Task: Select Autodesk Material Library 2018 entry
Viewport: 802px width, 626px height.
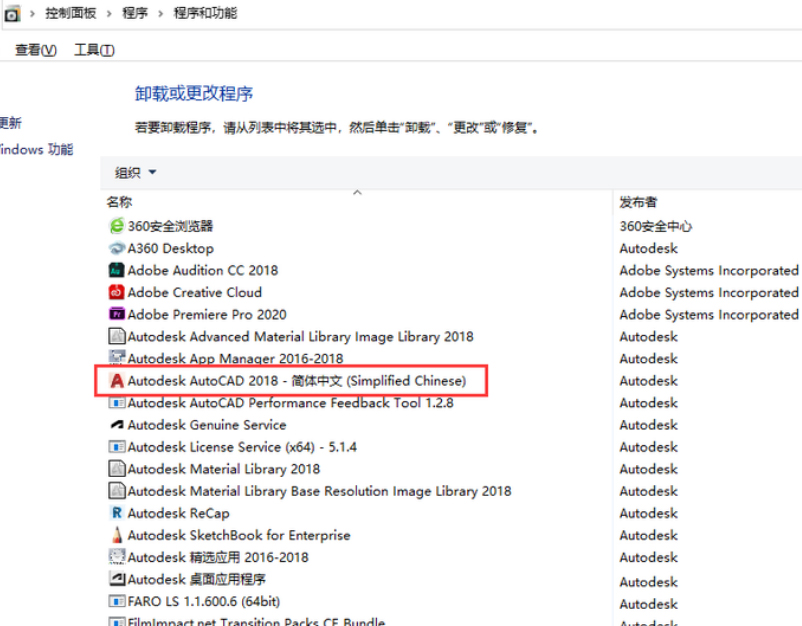Action: (224, 469)
